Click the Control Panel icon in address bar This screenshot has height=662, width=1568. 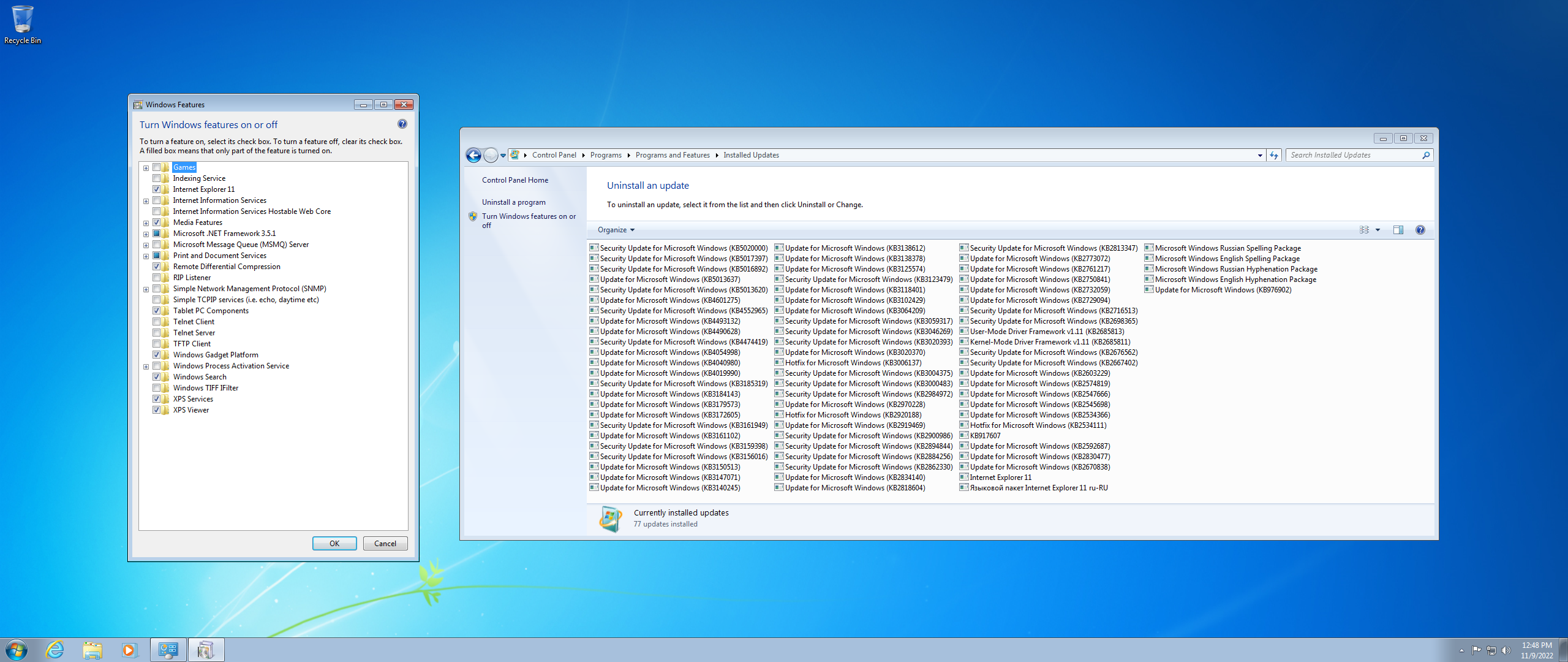[514, 155]
